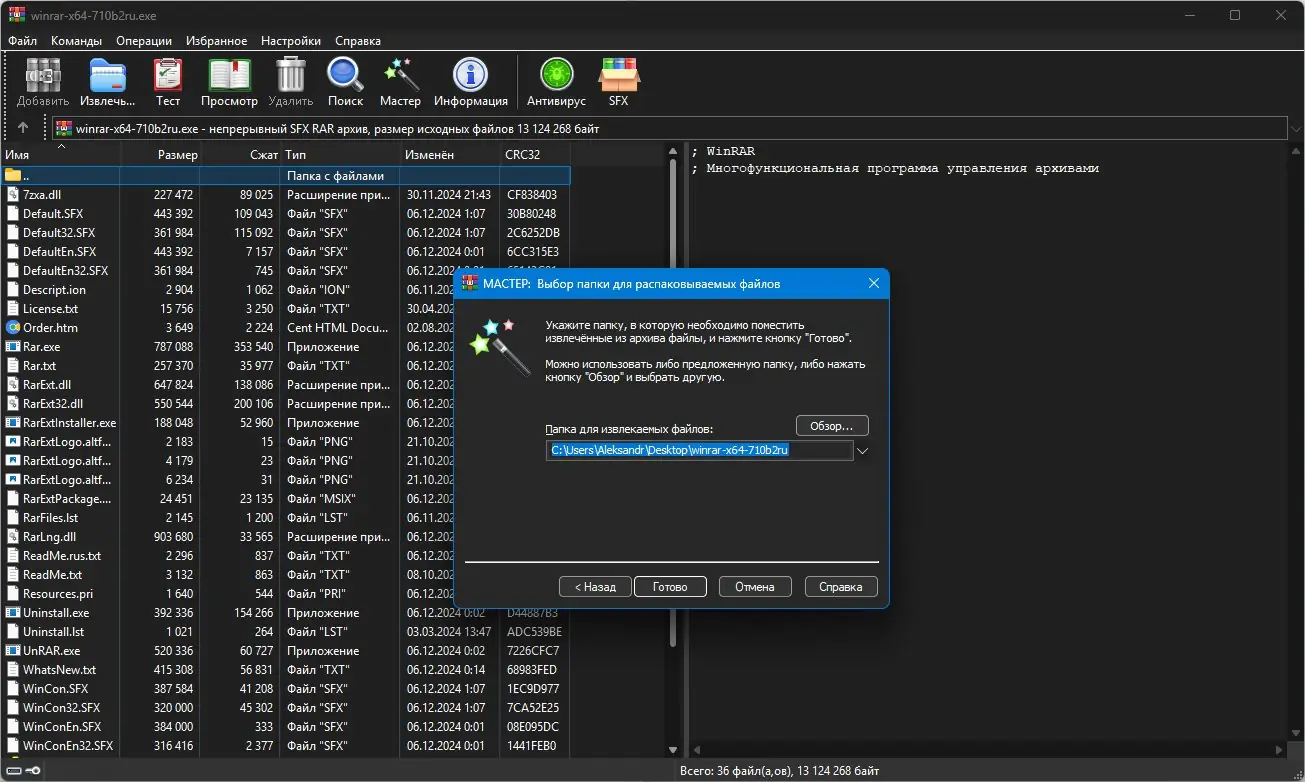Screen dimensions: 1305x782
Task: Open the Просмотр (View) tool
Action: pos(229,76)
